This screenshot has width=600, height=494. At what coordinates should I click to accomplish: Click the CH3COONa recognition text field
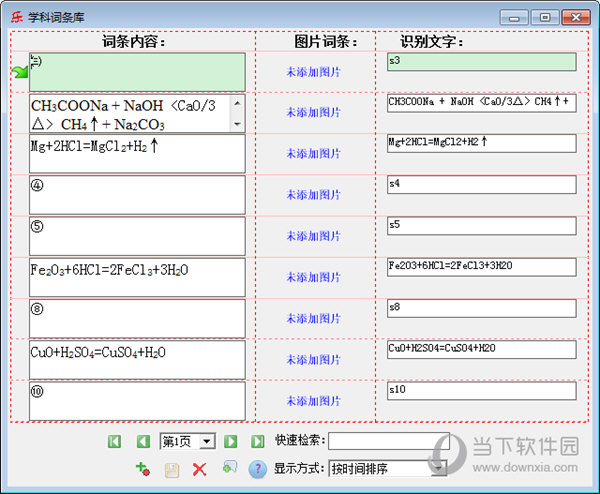(x=481, y=103)
